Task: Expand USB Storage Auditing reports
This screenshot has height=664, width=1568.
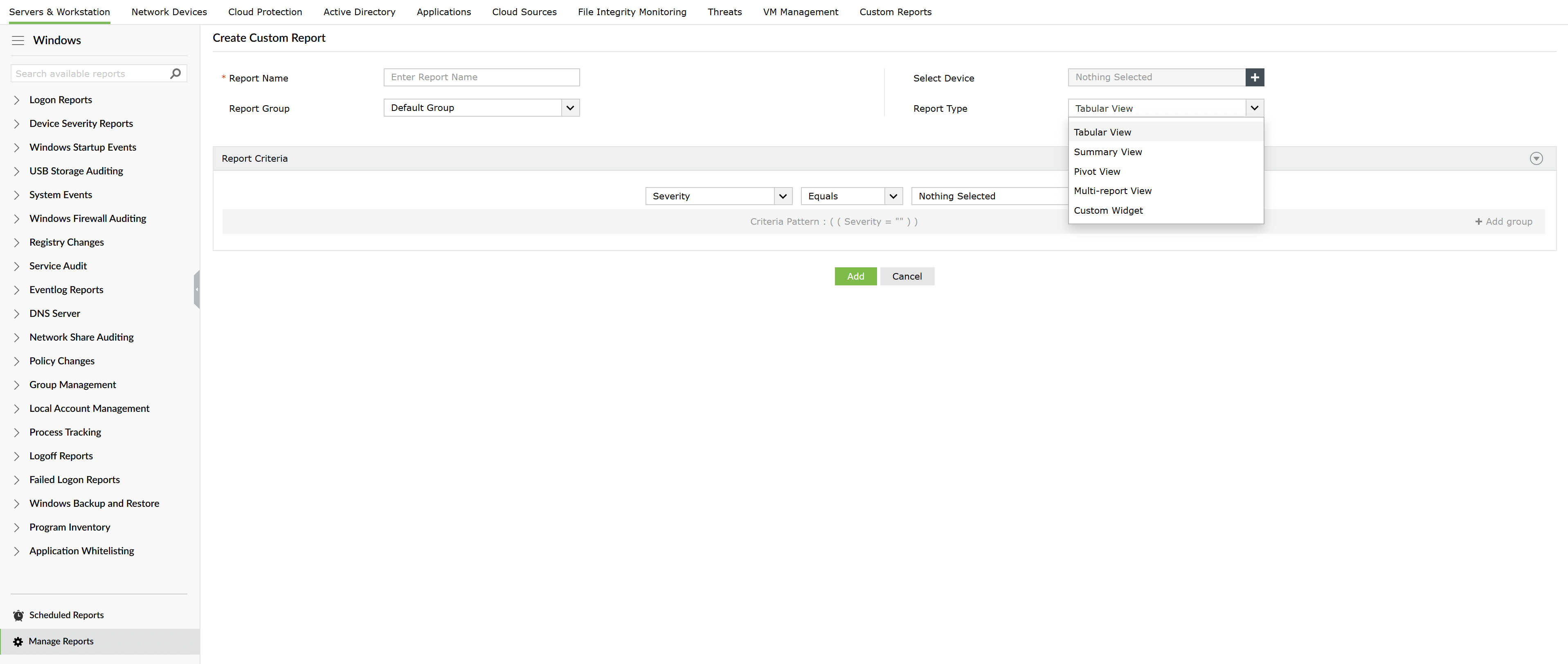Action: (x=17, y=171)
